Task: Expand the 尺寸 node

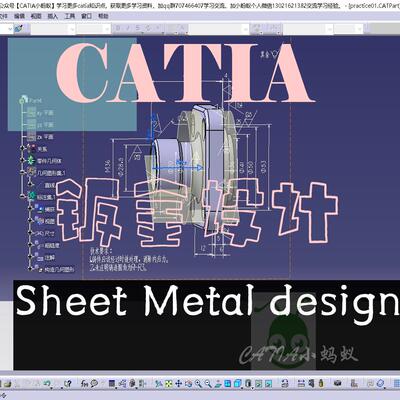Action: coord(30,233)
